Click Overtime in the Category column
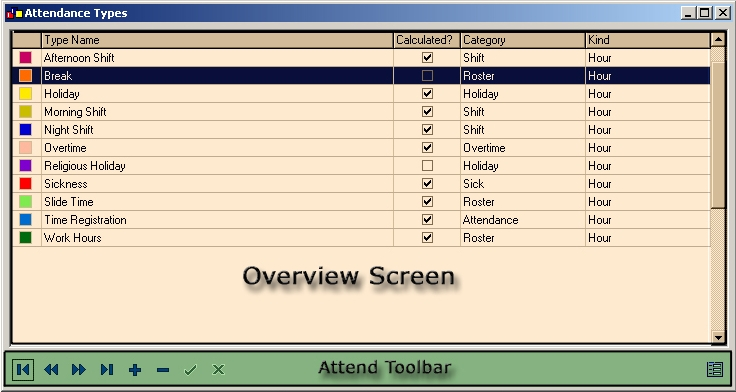The width and height of the screenshot is (736, 392). (x=523, y=147)
